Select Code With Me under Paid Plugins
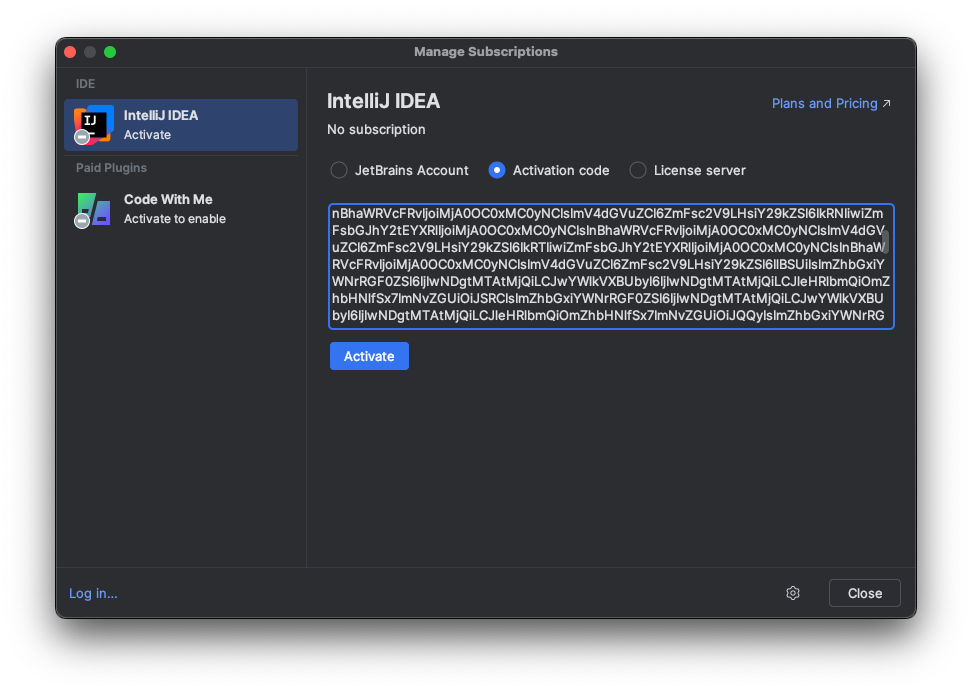 tap(180, 210)
